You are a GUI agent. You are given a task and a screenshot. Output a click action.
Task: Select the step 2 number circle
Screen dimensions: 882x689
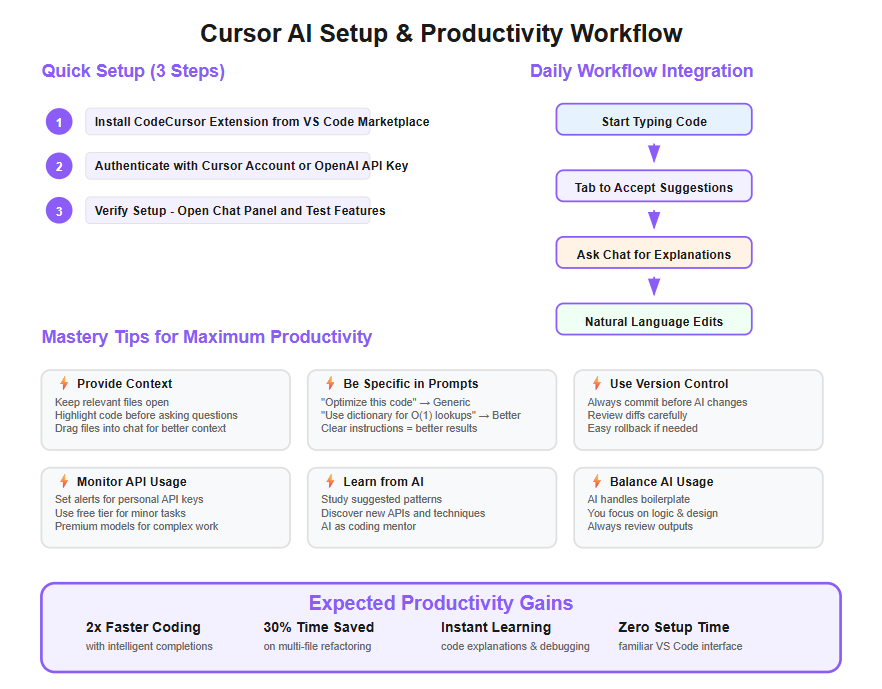point(59,166)
